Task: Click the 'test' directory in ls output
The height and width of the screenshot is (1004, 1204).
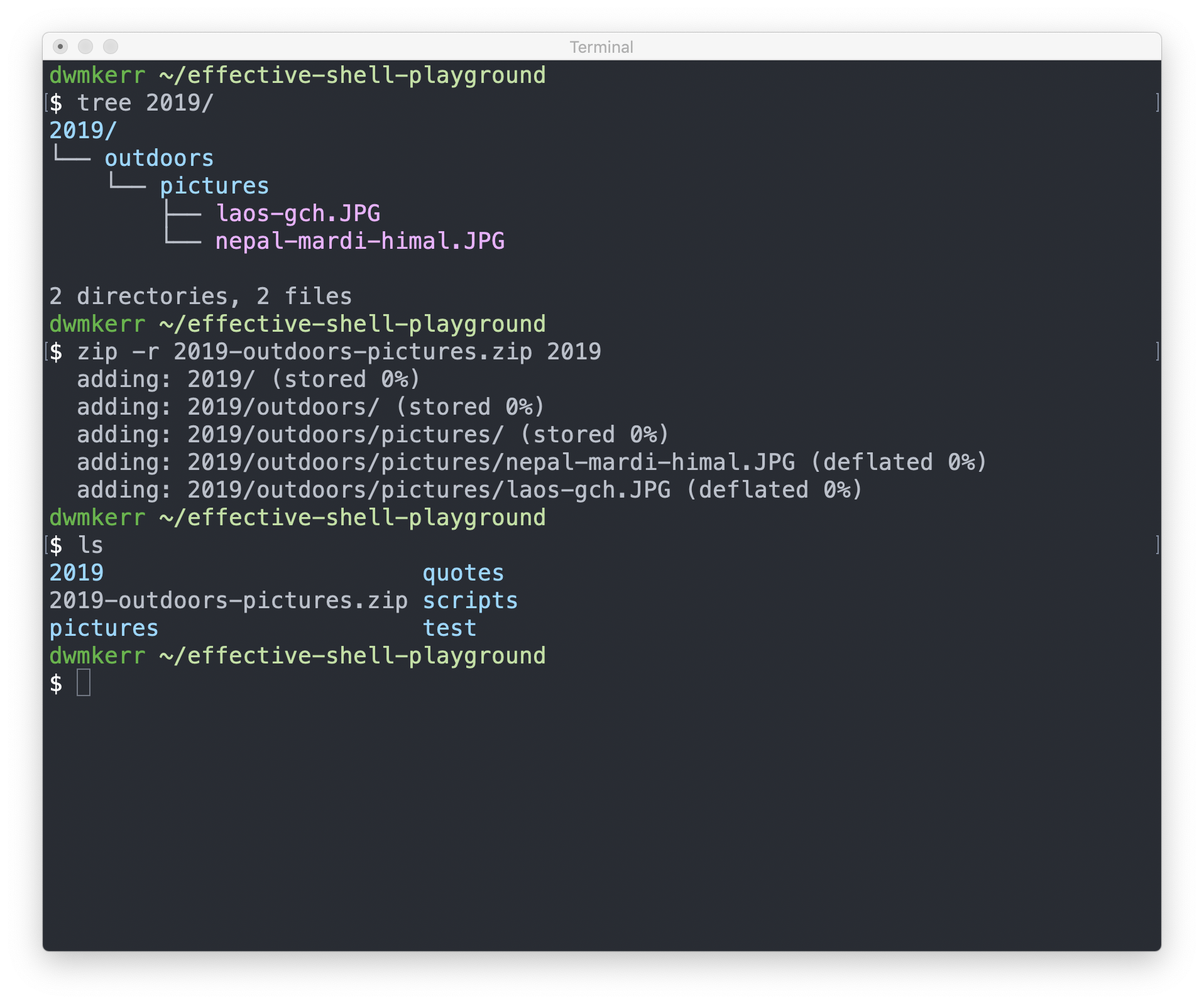Action: (x=449, y=628)
